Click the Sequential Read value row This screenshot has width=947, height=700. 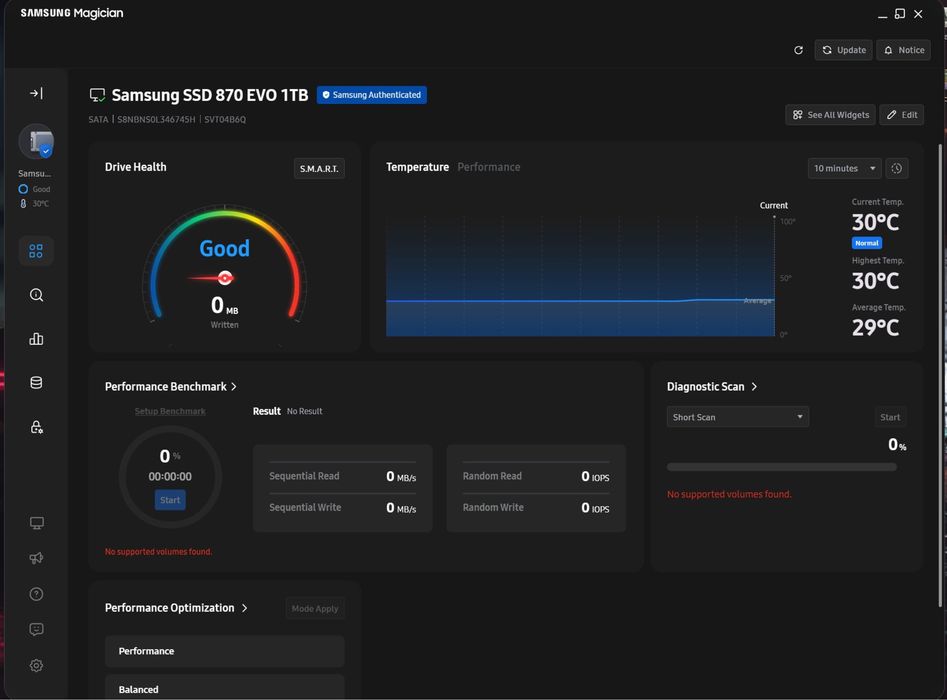coord(342,477)
